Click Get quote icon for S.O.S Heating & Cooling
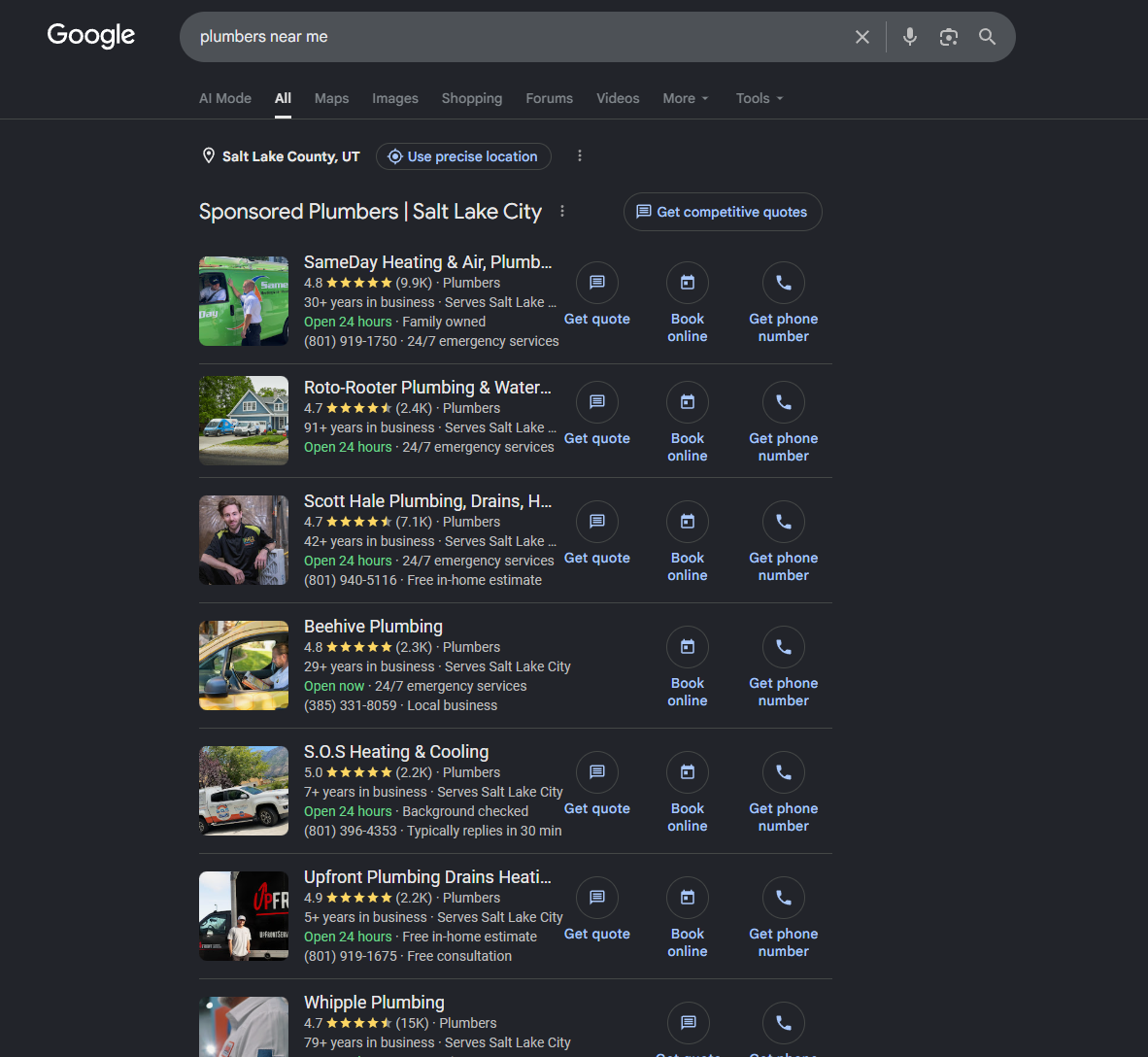The width and height of the screenshot is (1148, 1057). click(596, 772)
